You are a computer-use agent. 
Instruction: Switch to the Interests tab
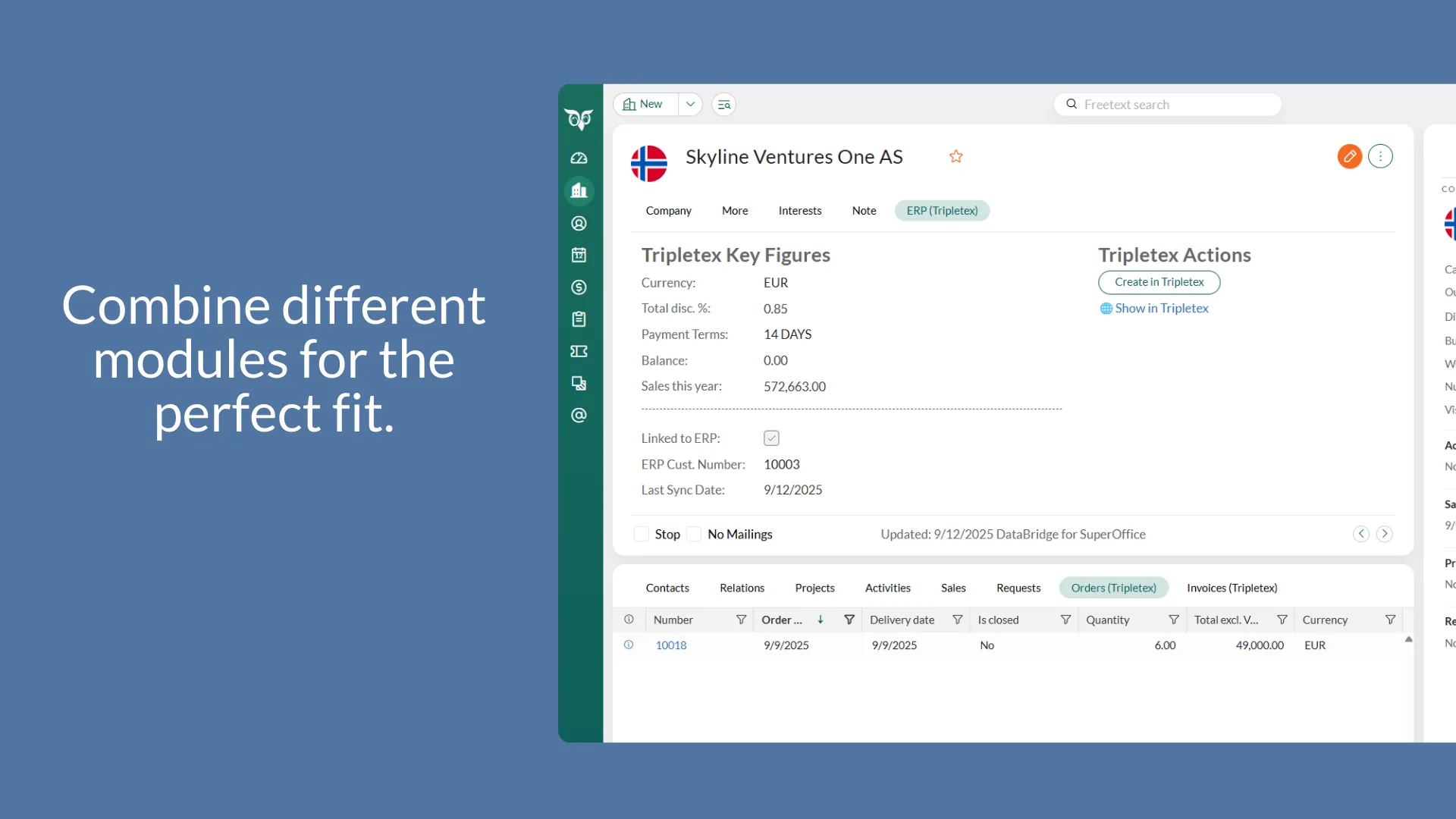pos(799,211)
